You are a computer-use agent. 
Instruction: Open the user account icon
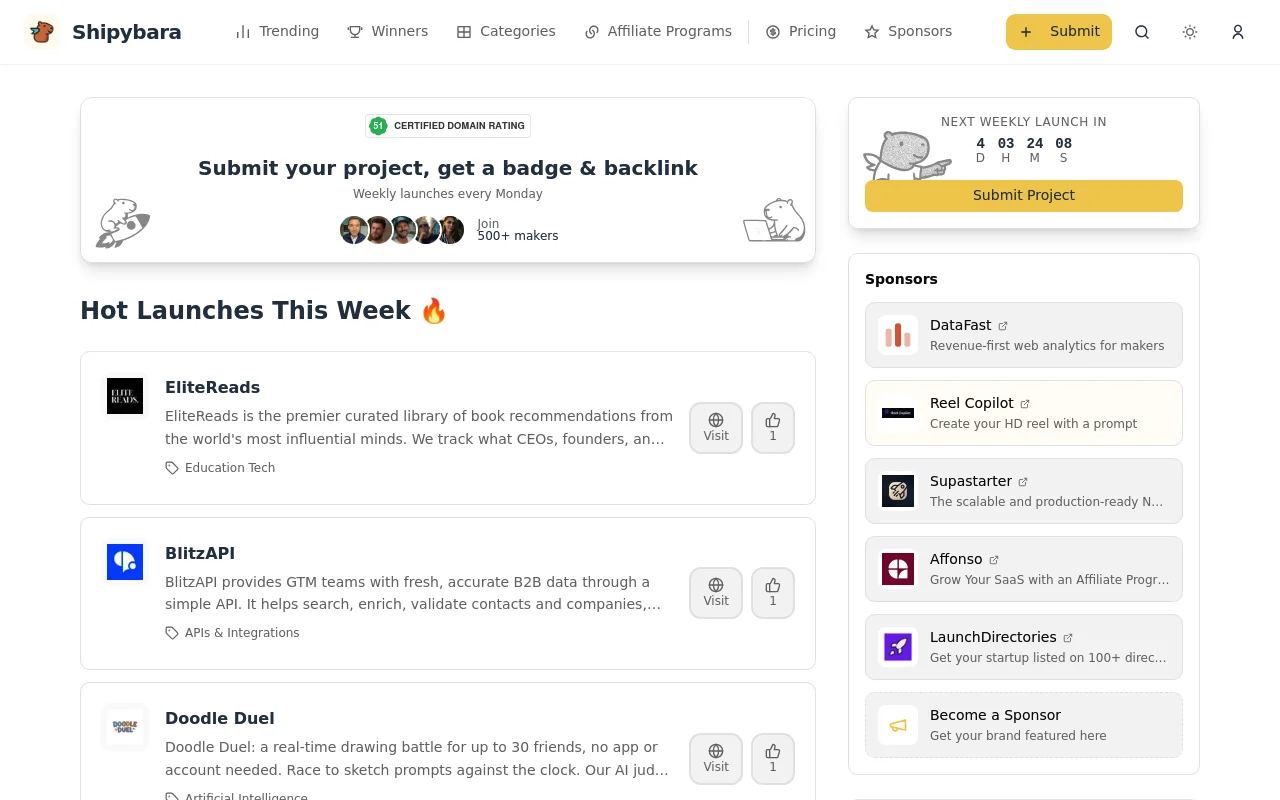pyautogui.click(x=1238, y=32)
